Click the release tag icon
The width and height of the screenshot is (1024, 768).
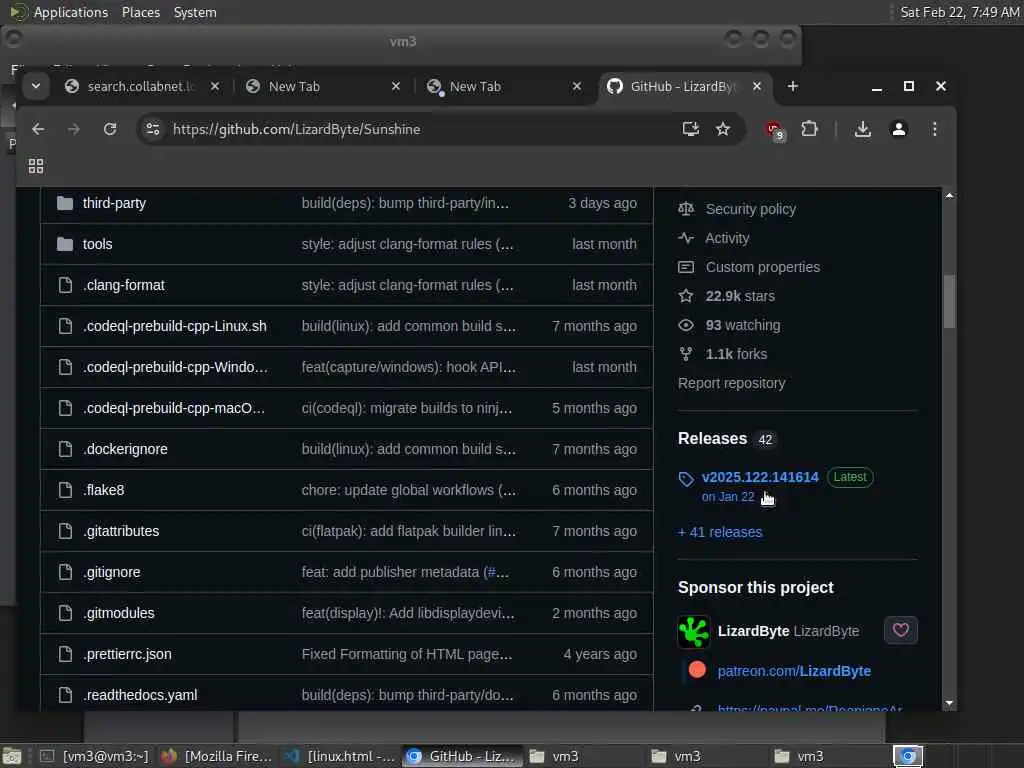click(686, 479)
